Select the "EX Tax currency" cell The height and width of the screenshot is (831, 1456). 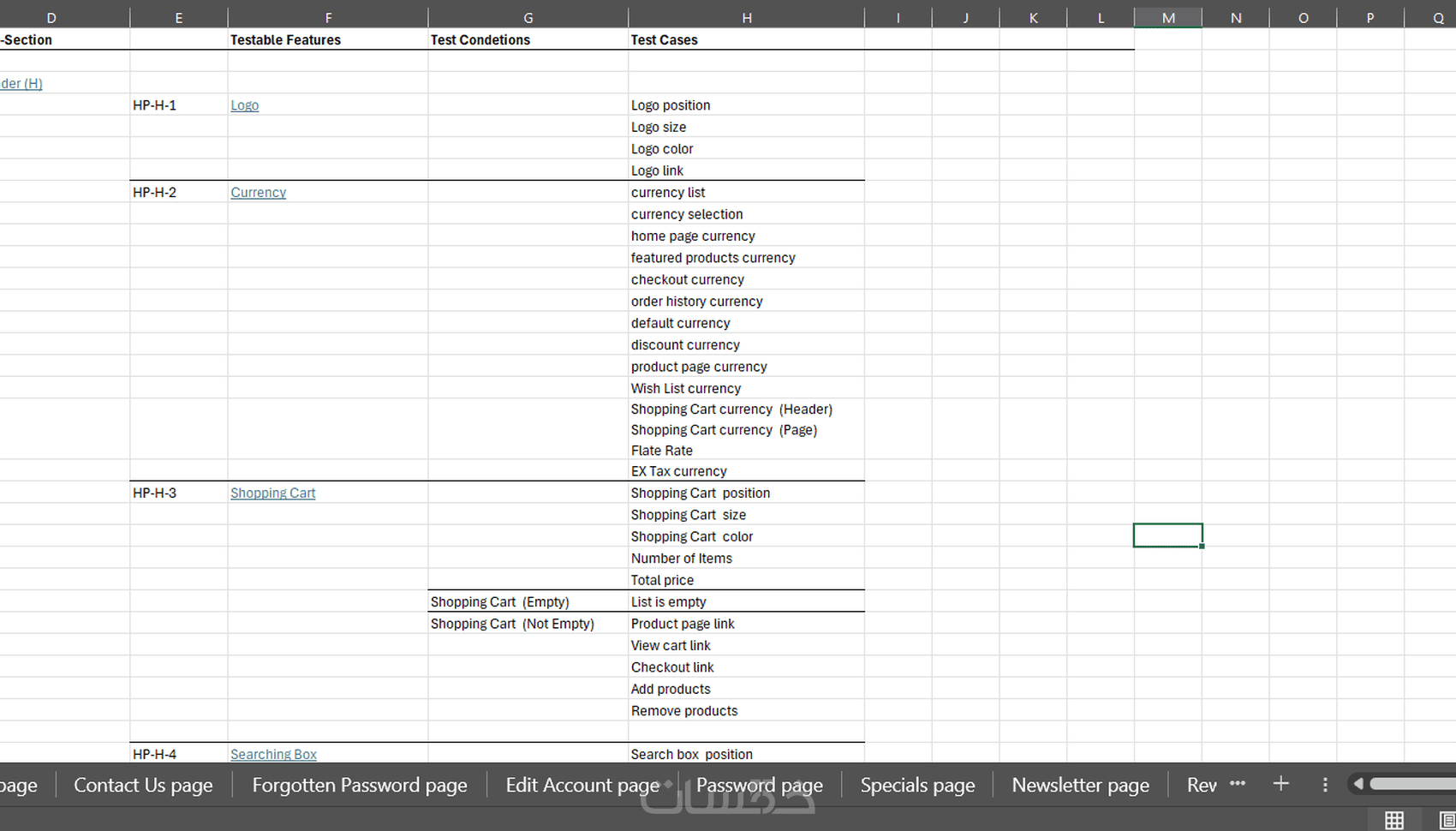tap(747, 471)
